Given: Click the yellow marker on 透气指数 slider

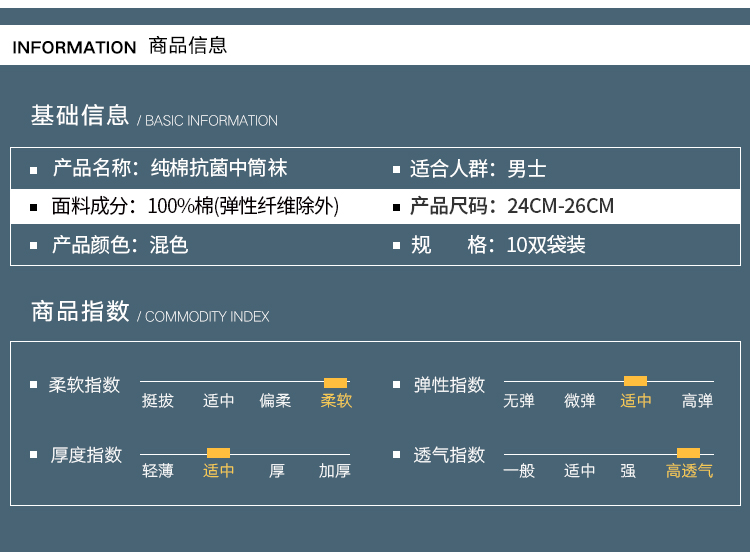Looking at the screenshot, I should point(688,453).
